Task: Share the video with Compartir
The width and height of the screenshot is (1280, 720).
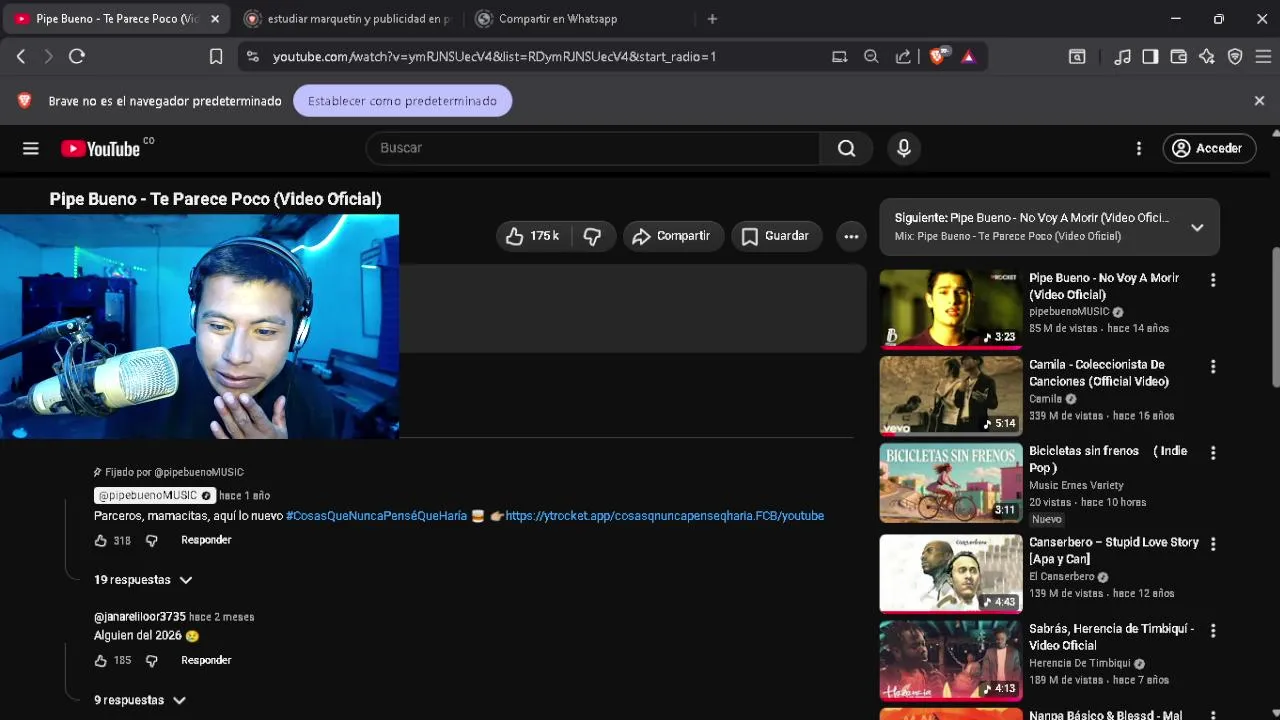Action: 673,236
